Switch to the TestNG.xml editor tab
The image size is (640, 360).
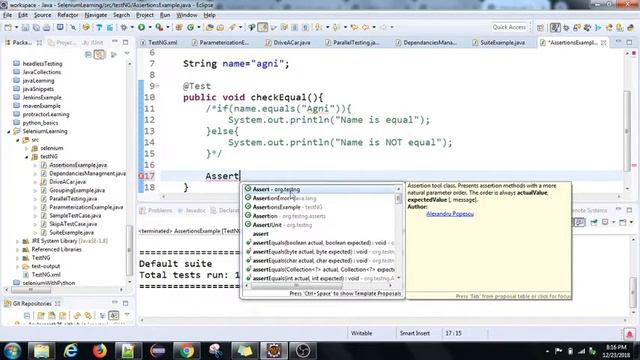[159, 42]
